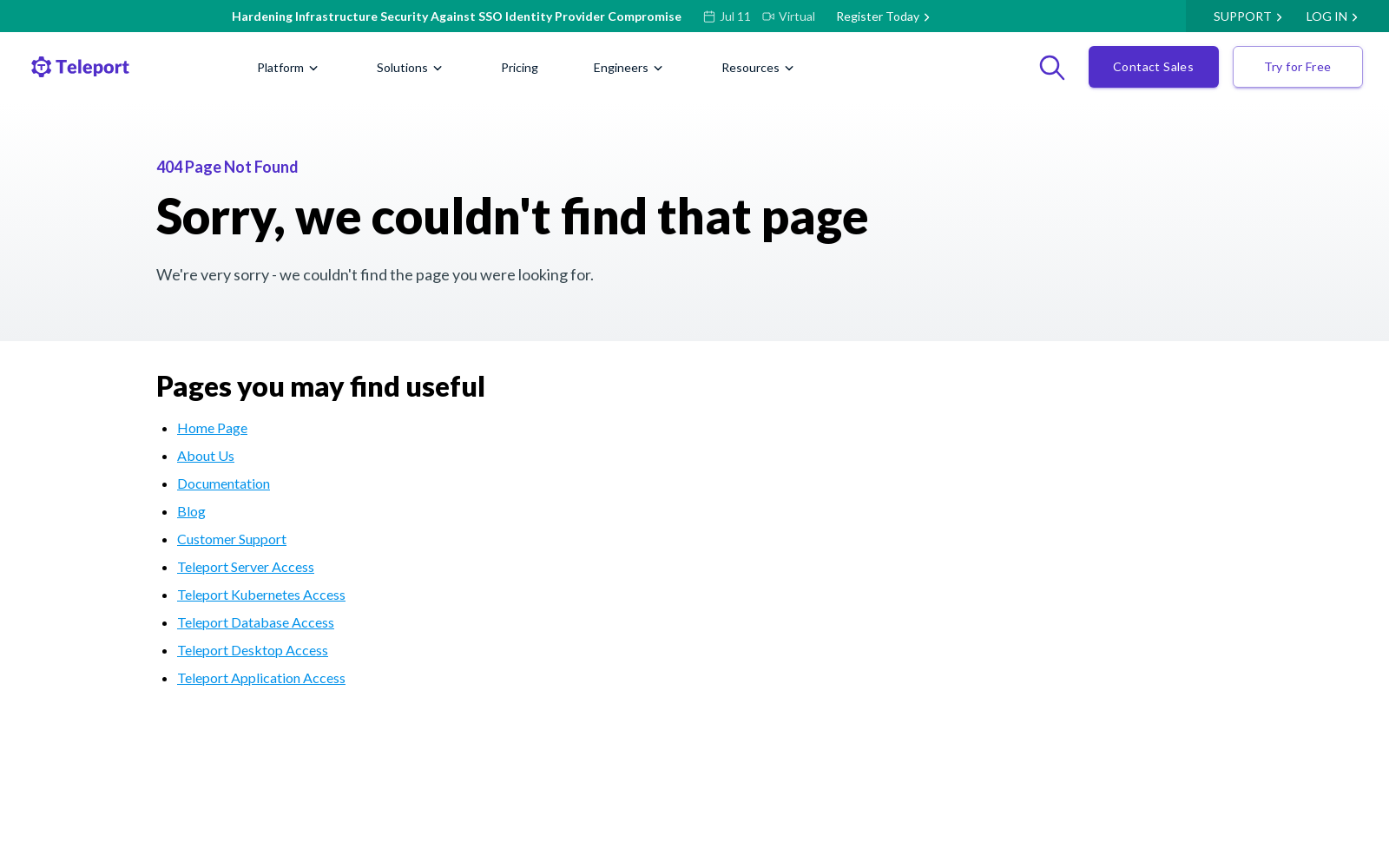Click the "Pages you may find useful" heading
Screen dimensions: 1389x868
tap(320, 386)
